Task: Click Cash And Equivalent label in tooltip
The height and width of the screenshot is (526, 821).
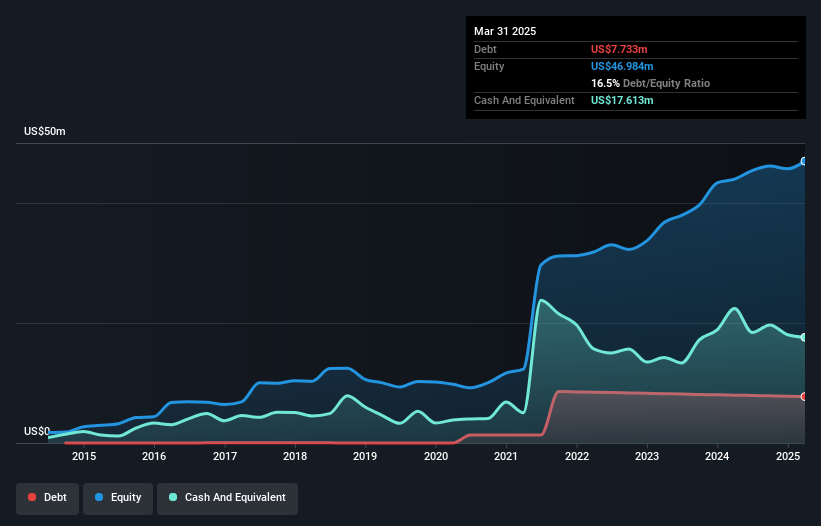Action: click(x=524, y=100)
